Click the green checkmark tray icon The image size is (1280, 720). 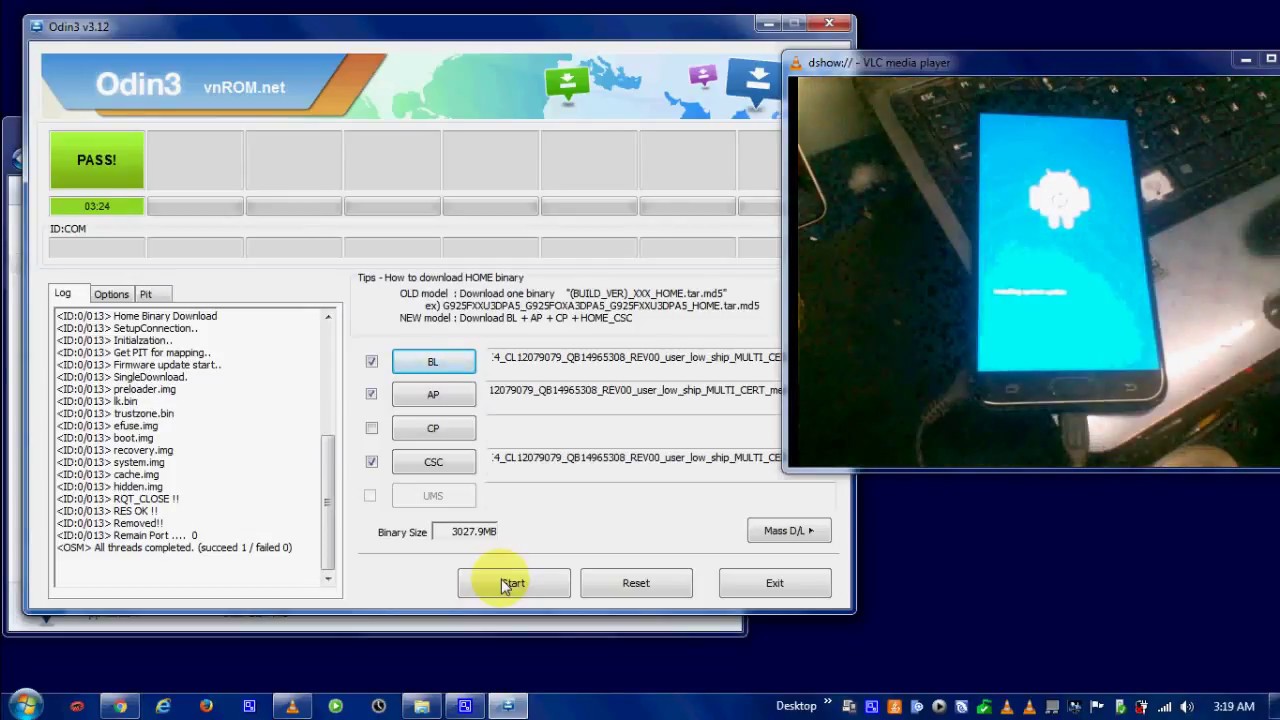pos(985,707)
